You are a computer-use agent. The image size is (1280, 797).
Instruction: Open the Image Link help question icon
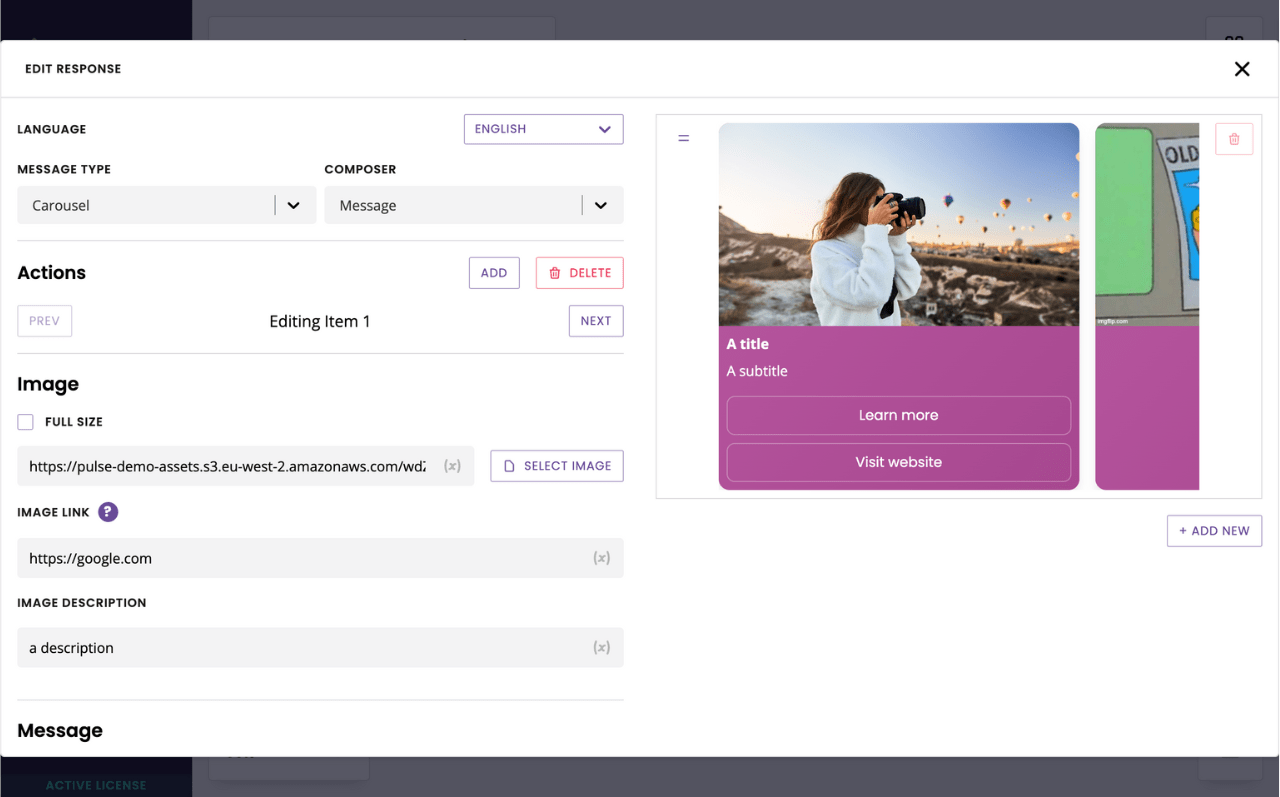click(x=108, y=512)
